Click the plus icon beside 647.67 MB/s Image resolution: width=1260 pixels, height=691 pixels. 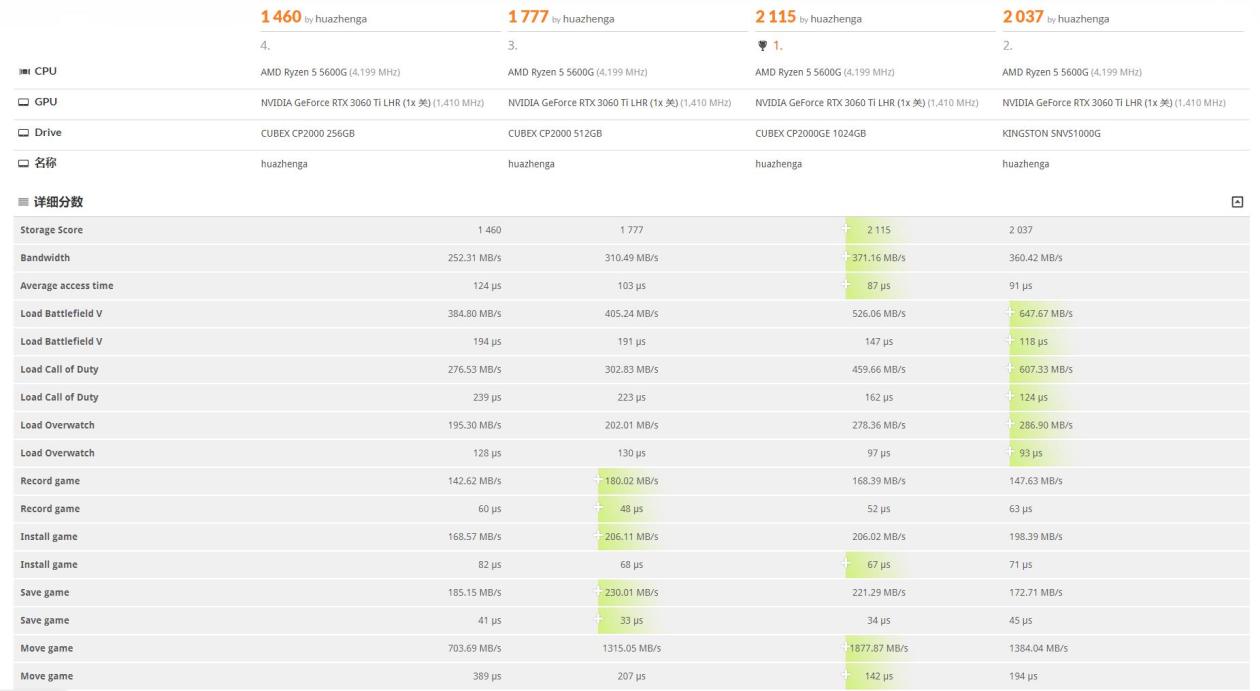pos(1012,313)
